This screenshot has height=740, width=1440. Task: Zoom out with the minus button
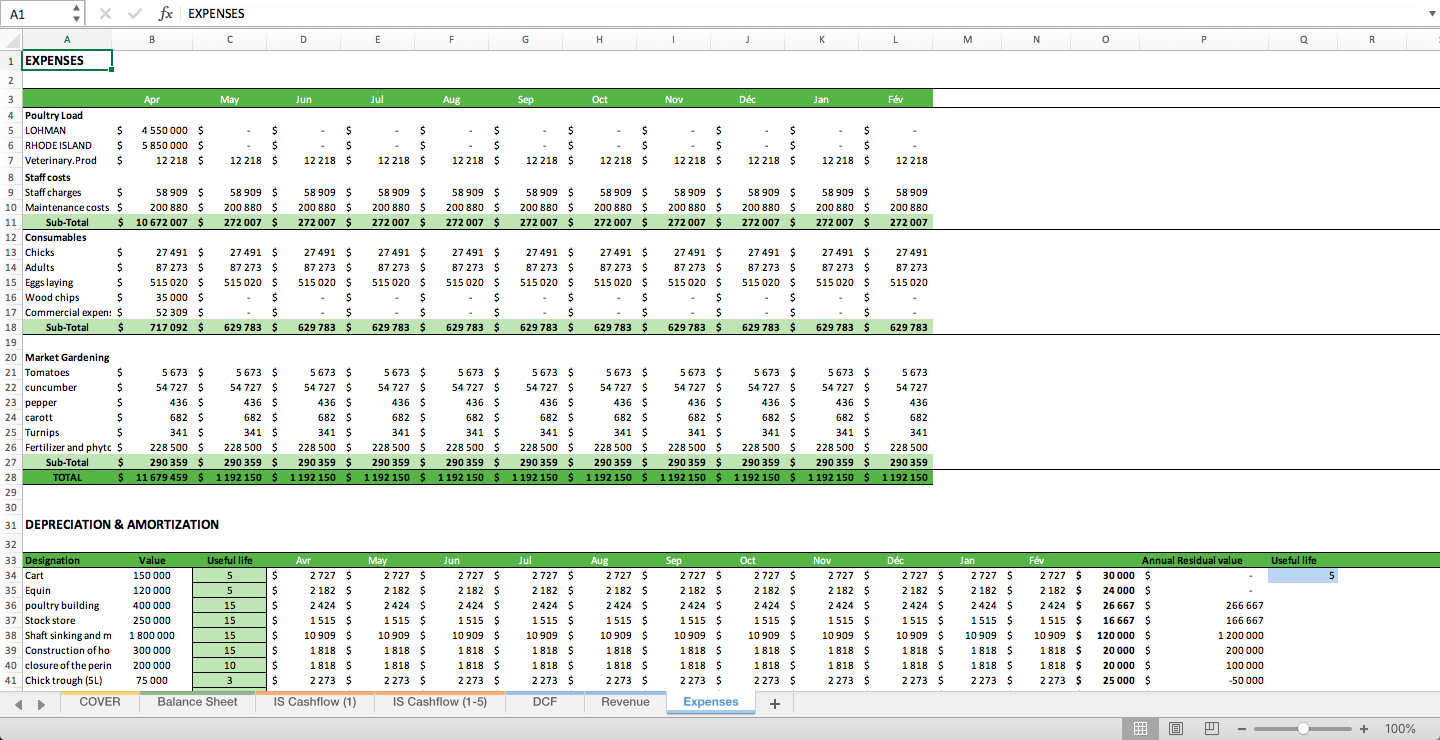[x=1242, y=728]
